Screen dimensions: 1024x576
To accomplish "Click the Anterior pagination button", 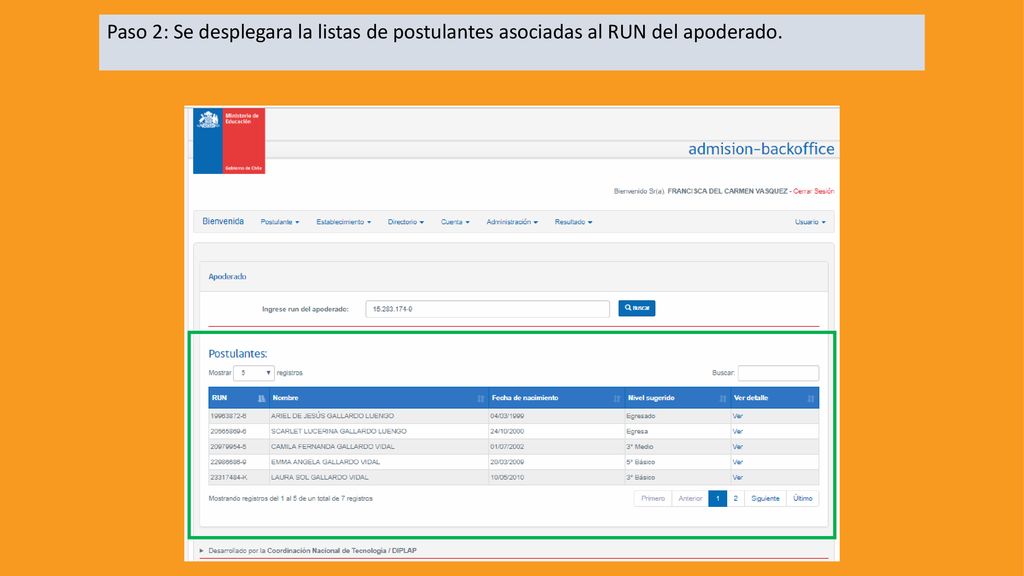I will click(690, 498).
